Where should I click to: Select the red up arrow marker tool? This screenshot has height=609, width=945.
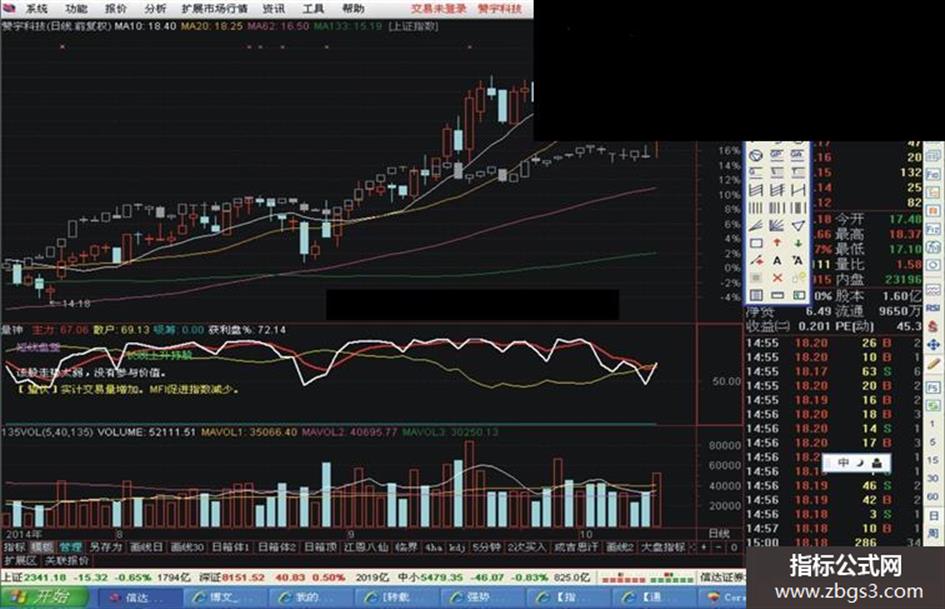[x=777, y=243]
